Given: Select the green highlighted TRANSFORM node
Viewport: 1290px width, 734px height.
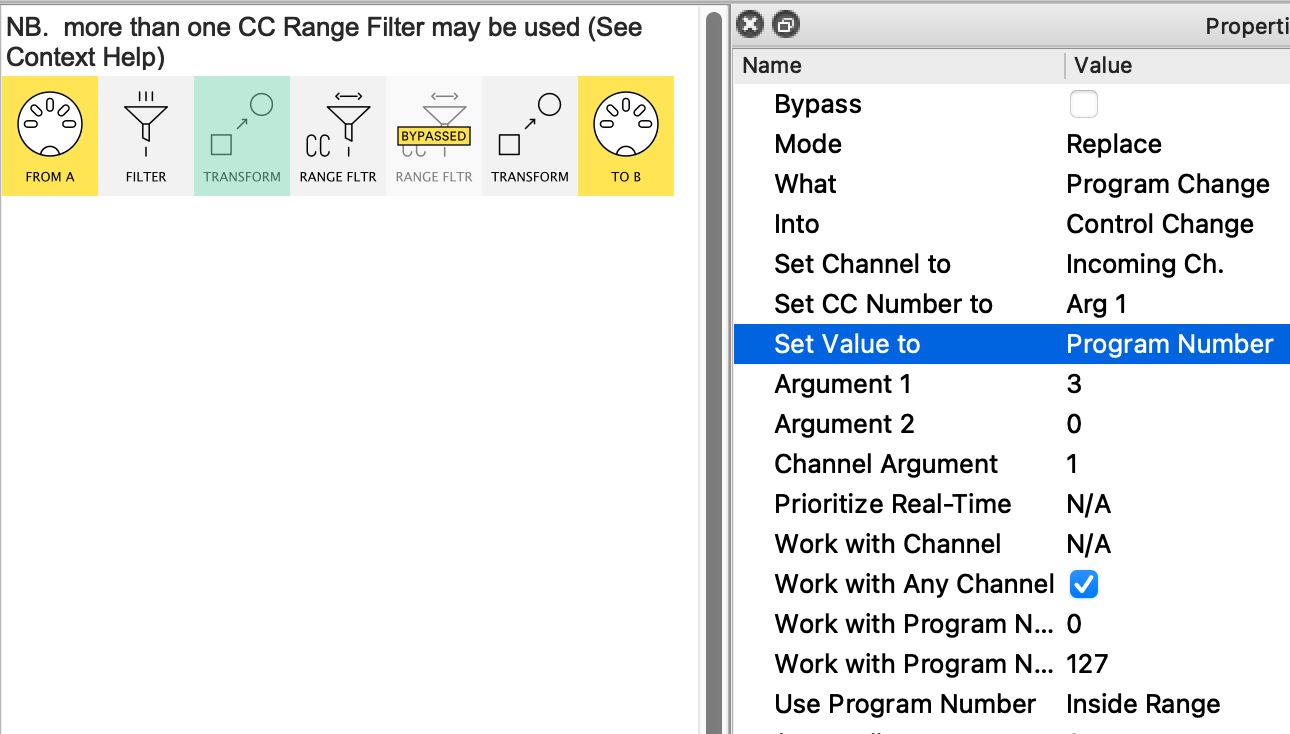Looking at the screenshot, I should pos(242,136).
